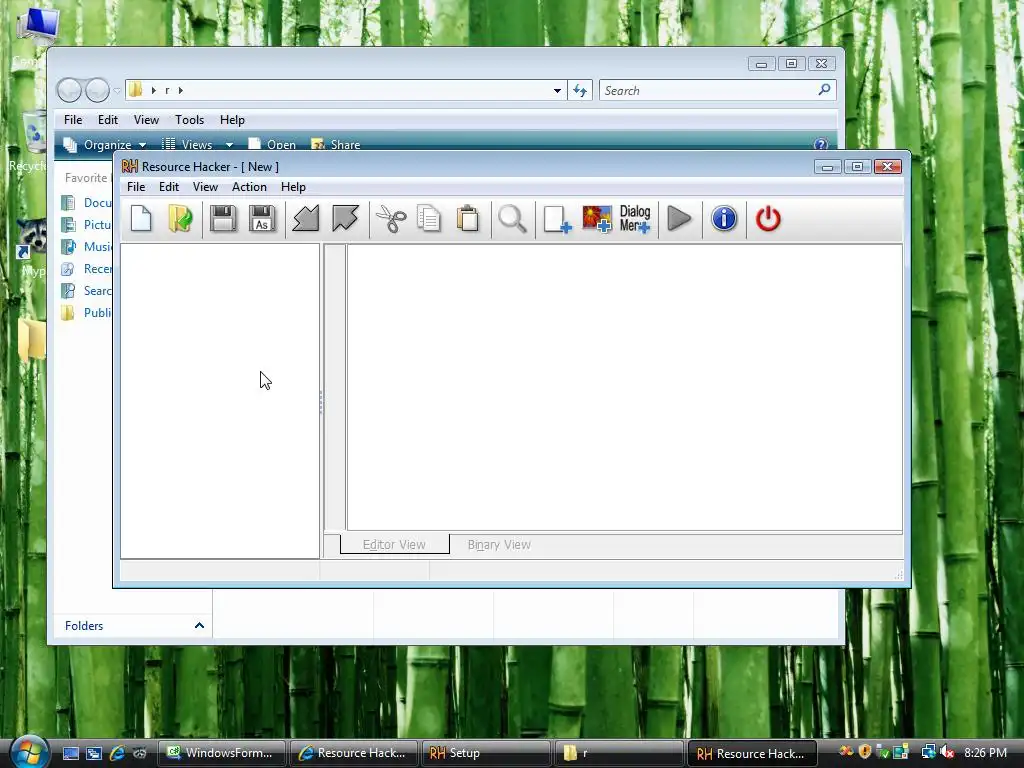This screenshot has height=768, width=1024.
Task: Click the refresh button beside the address bar
Action: tap(580, 90)
